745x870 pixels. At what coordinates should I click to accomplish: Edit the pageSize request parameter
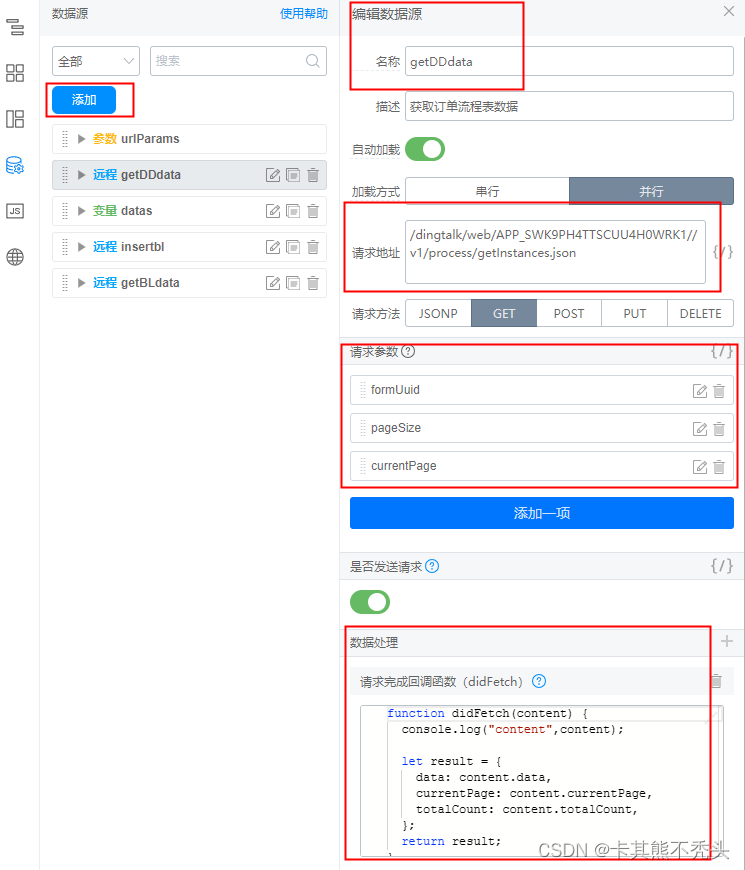[700, 429]
